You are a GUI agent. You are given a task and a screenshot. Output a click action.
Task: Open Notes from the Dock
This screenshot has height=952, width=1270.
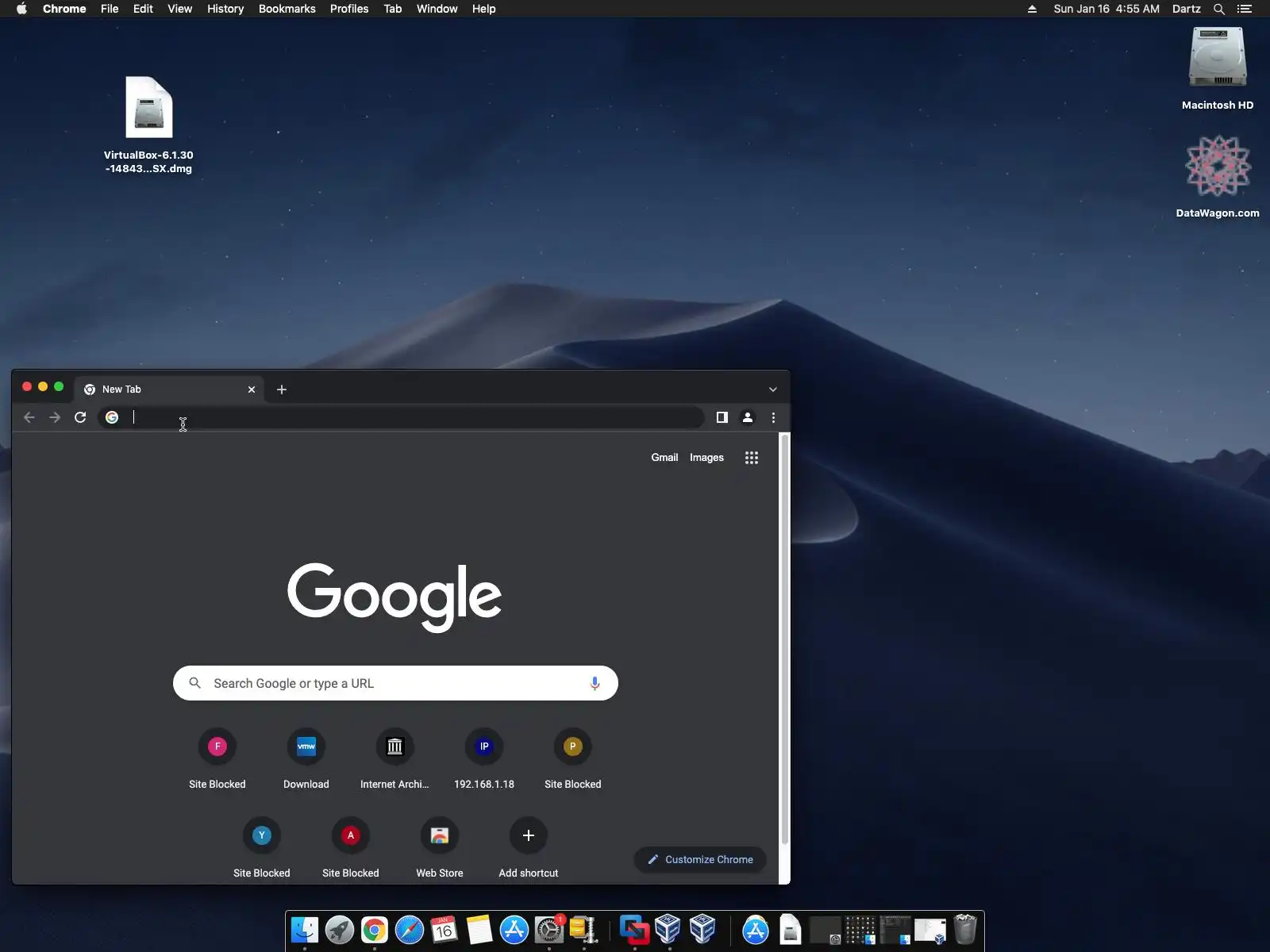(x=479, y=930)
